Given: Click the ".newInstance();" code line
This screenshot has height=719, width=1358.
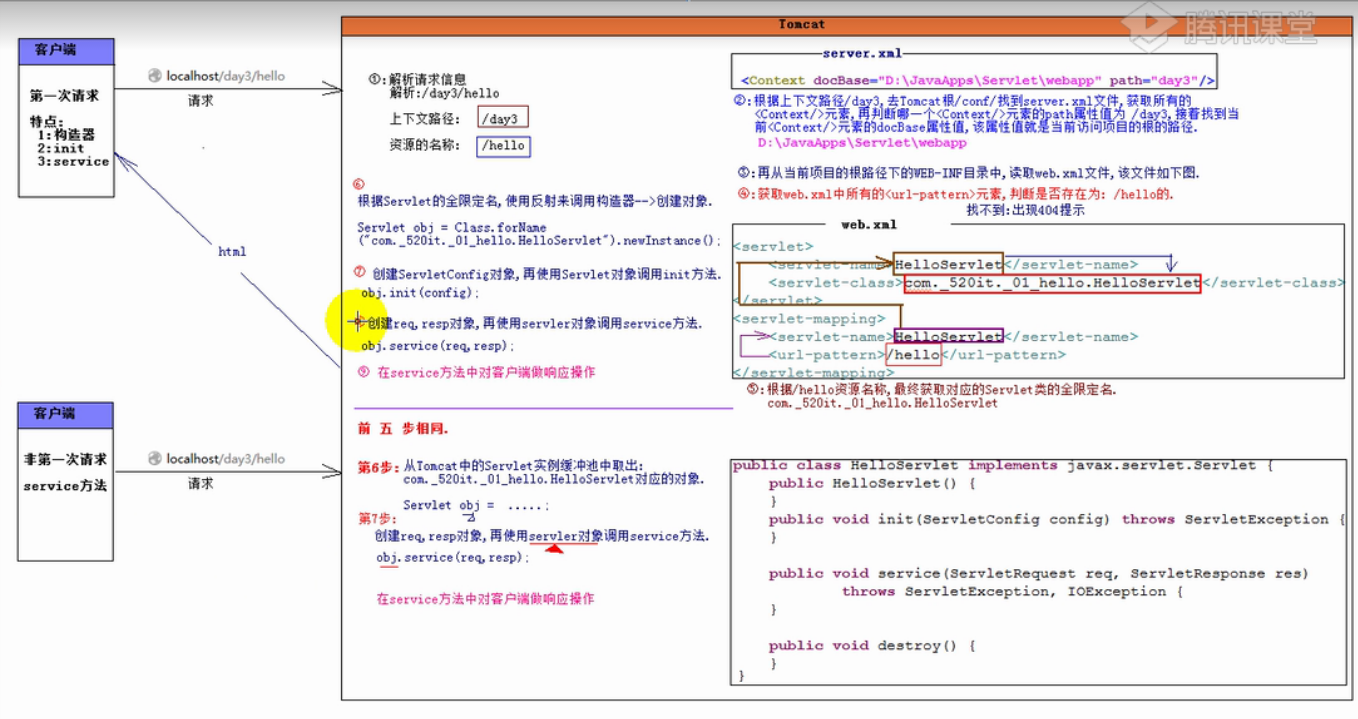Looking at the screenshot, I should [538, 241].
